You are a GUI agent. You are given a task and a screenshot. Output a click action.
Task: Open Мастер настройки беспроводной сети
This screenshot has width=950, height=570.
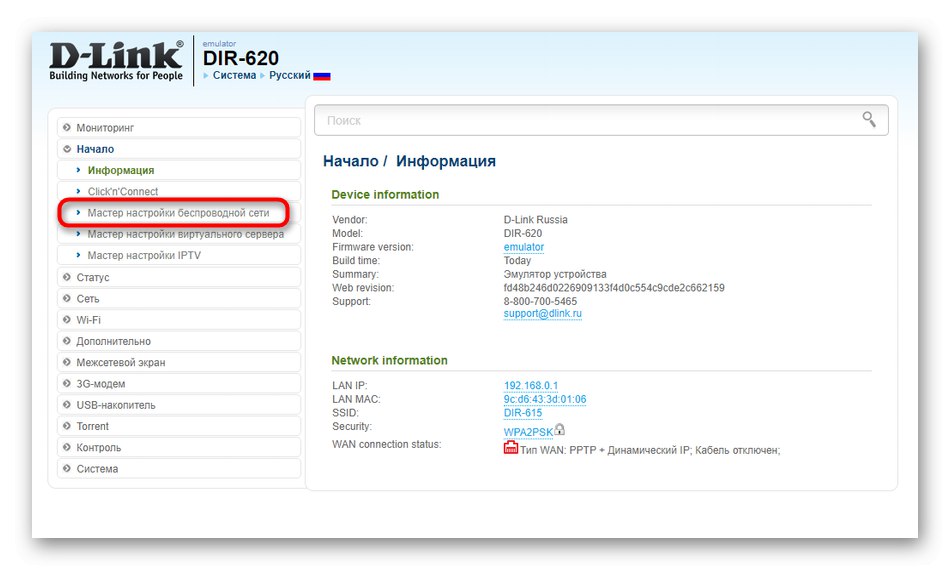point(178,213)
